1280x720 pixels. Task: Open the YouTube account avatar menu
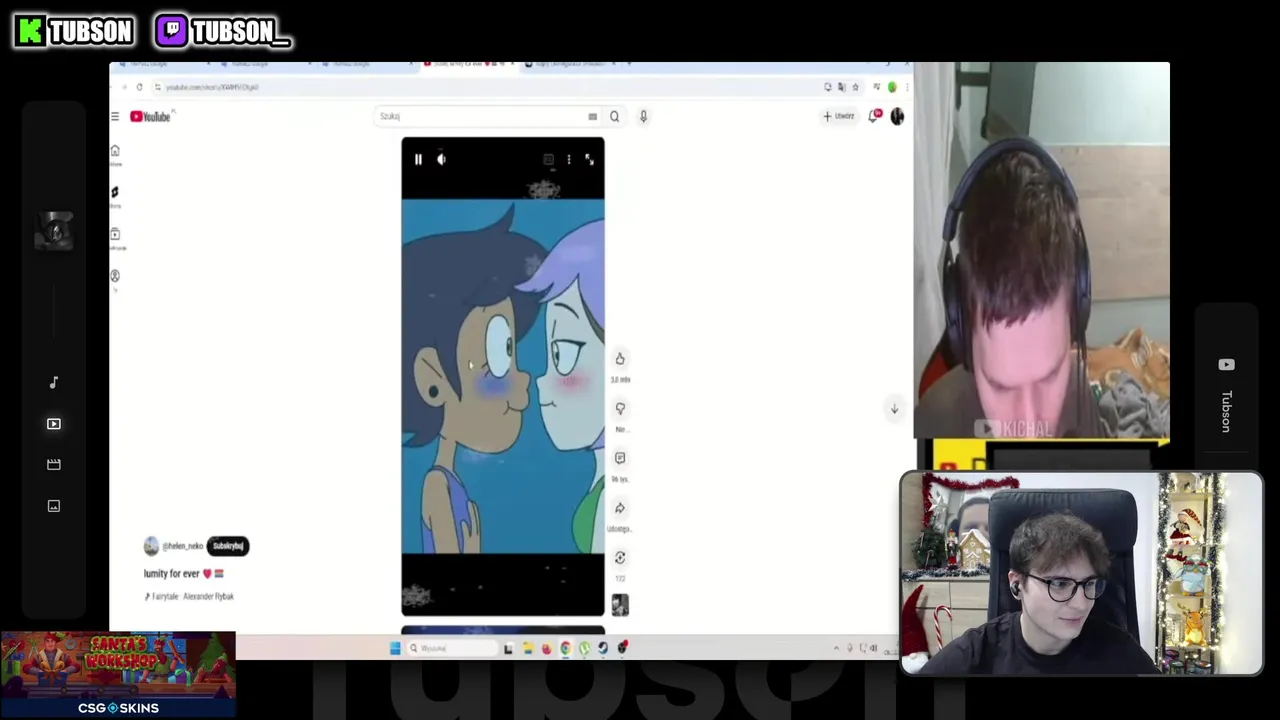tap(897, 117)
